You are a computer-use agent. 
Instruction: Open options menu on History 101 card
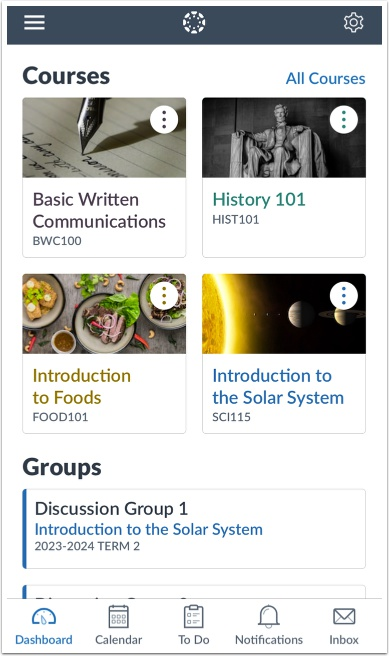click(344, 120)
